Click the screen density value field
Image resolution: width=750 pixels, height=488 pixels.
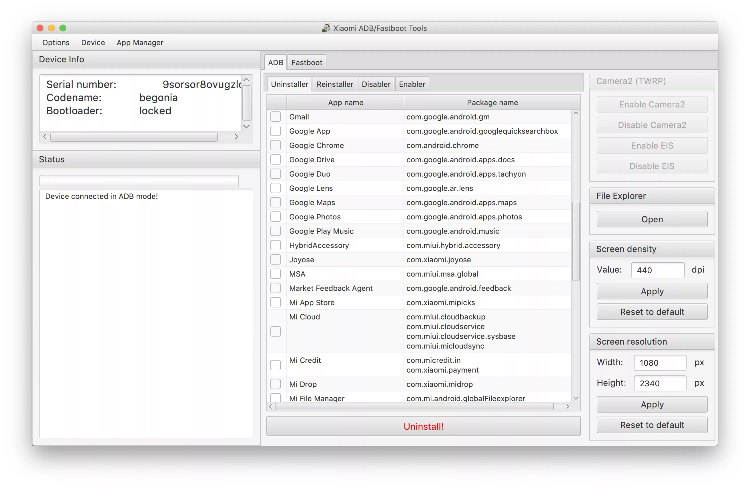[x=658, y=270]
